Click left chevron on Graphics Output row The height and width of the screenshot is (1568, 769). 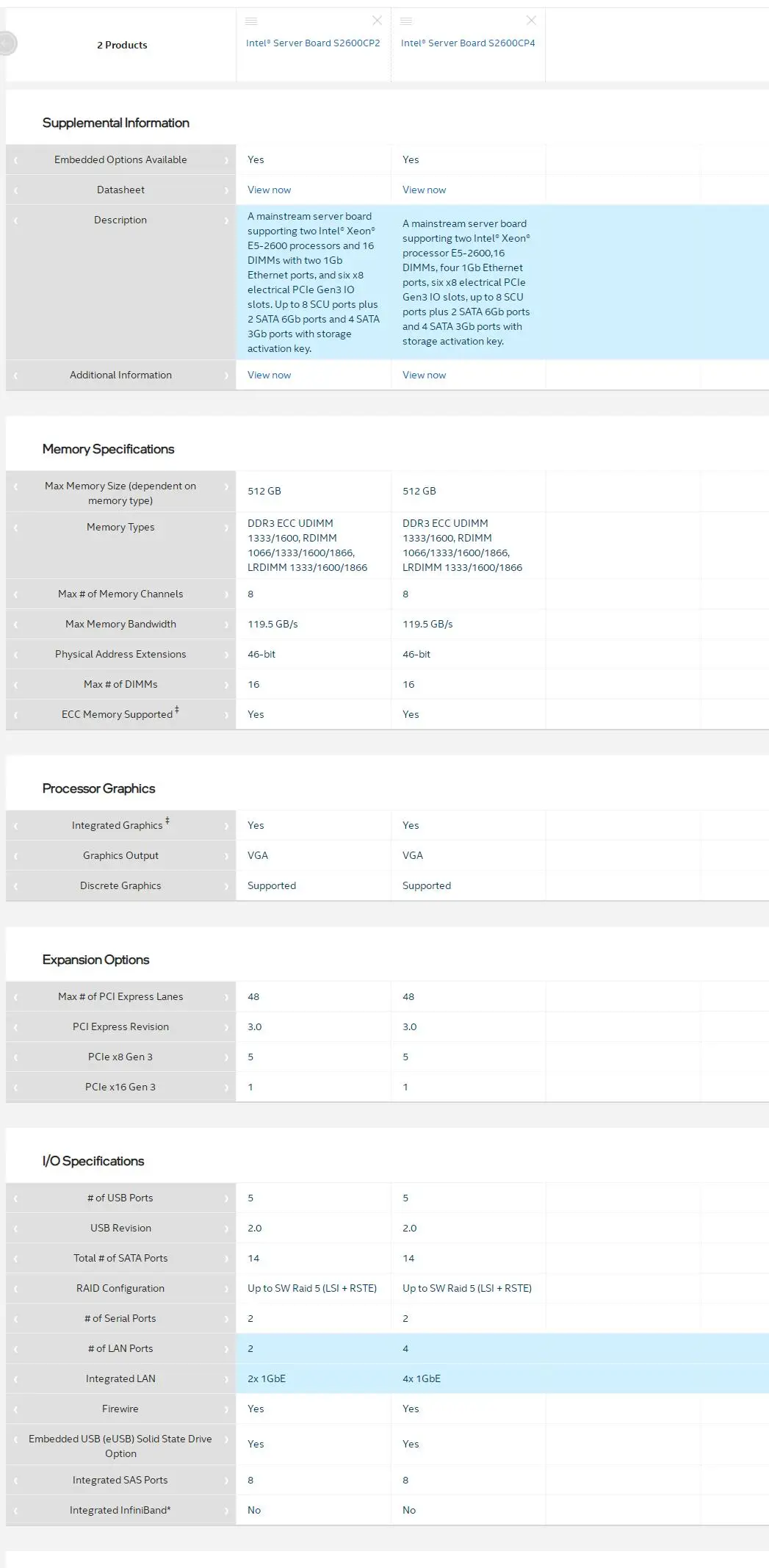[15, 856]
